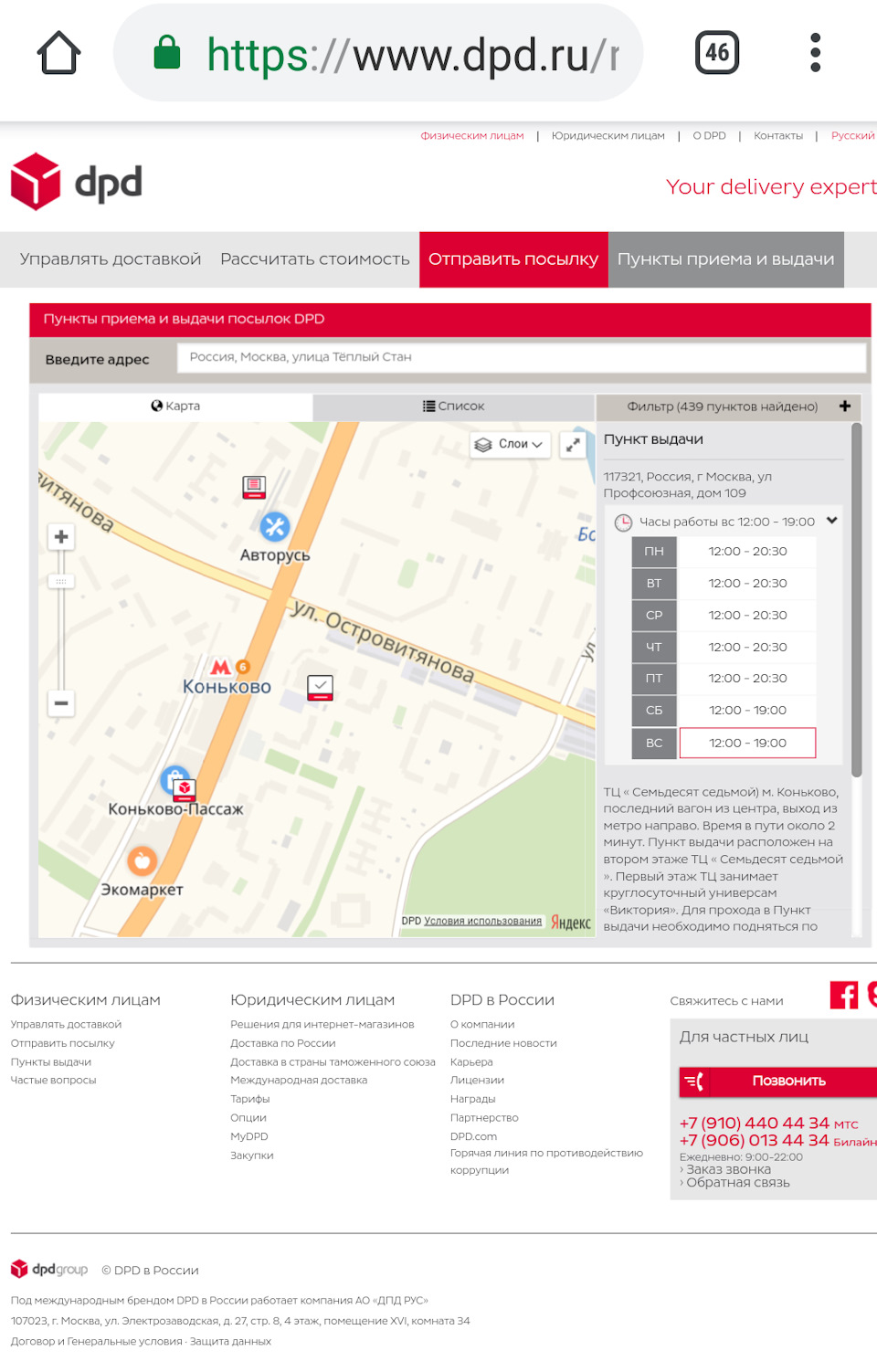
Task: Click the phone number +7 (910) 440 44 34
Action: point(755,1123)
